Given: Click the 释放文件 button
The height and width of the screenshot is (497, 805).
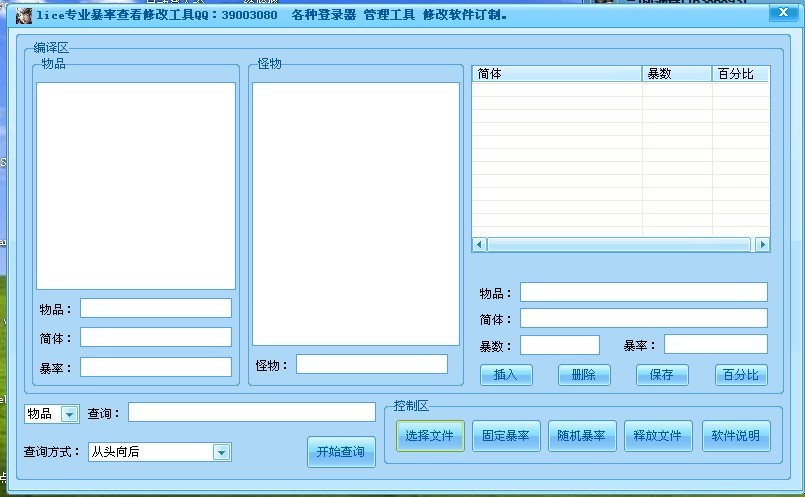Looking at the screenshot, I should 658,436.
